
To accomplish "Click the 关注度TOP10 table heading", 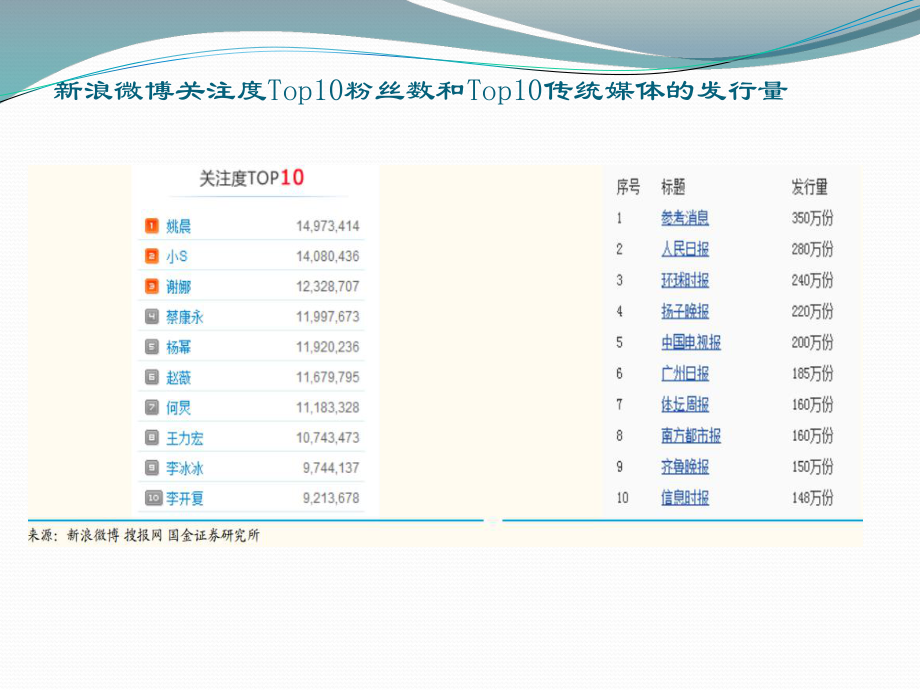I will pos(251,180).
